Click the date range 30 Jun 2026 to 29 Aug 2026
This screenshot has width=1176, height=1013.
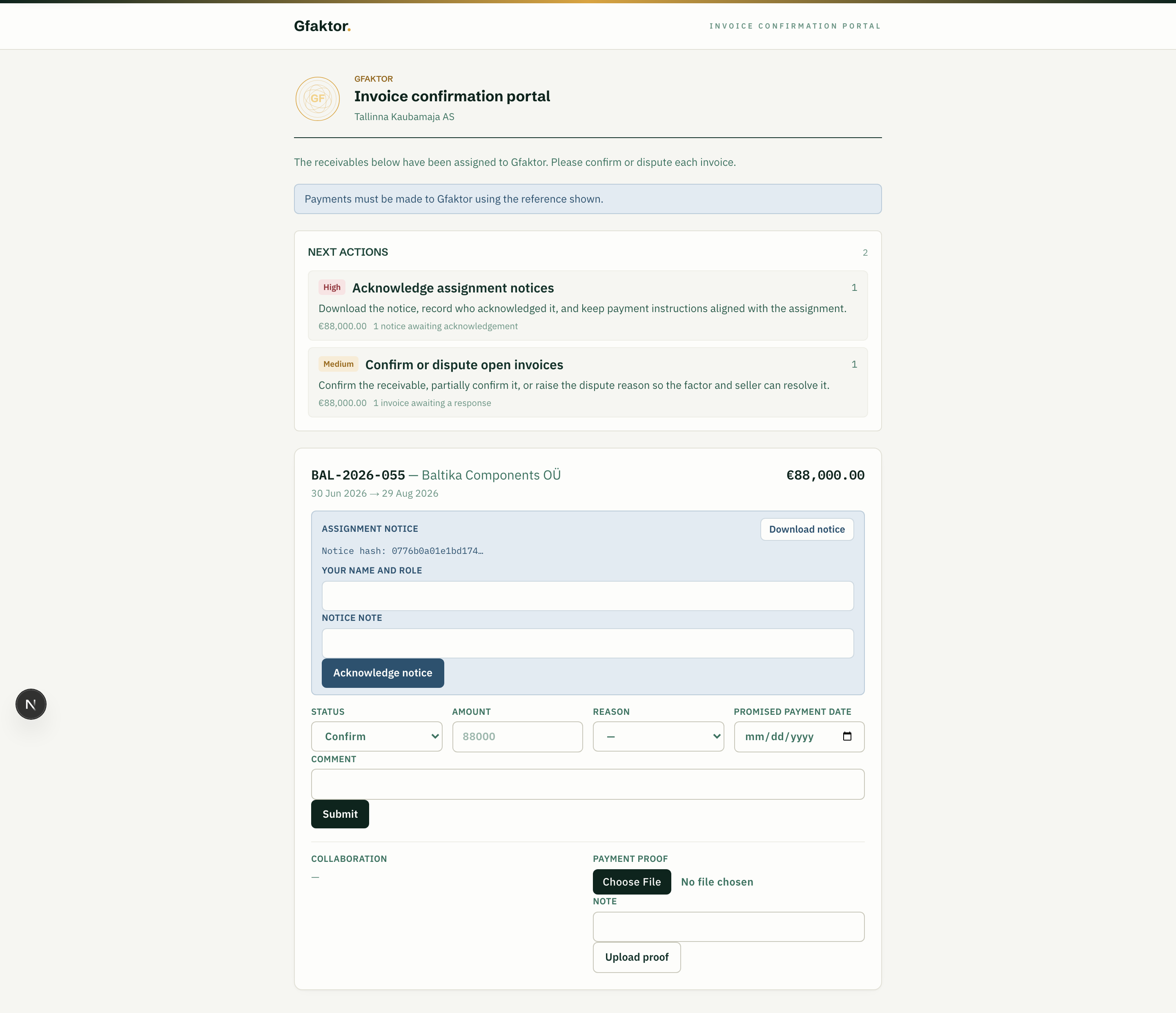pyautogui.click(x=374, y=493)
